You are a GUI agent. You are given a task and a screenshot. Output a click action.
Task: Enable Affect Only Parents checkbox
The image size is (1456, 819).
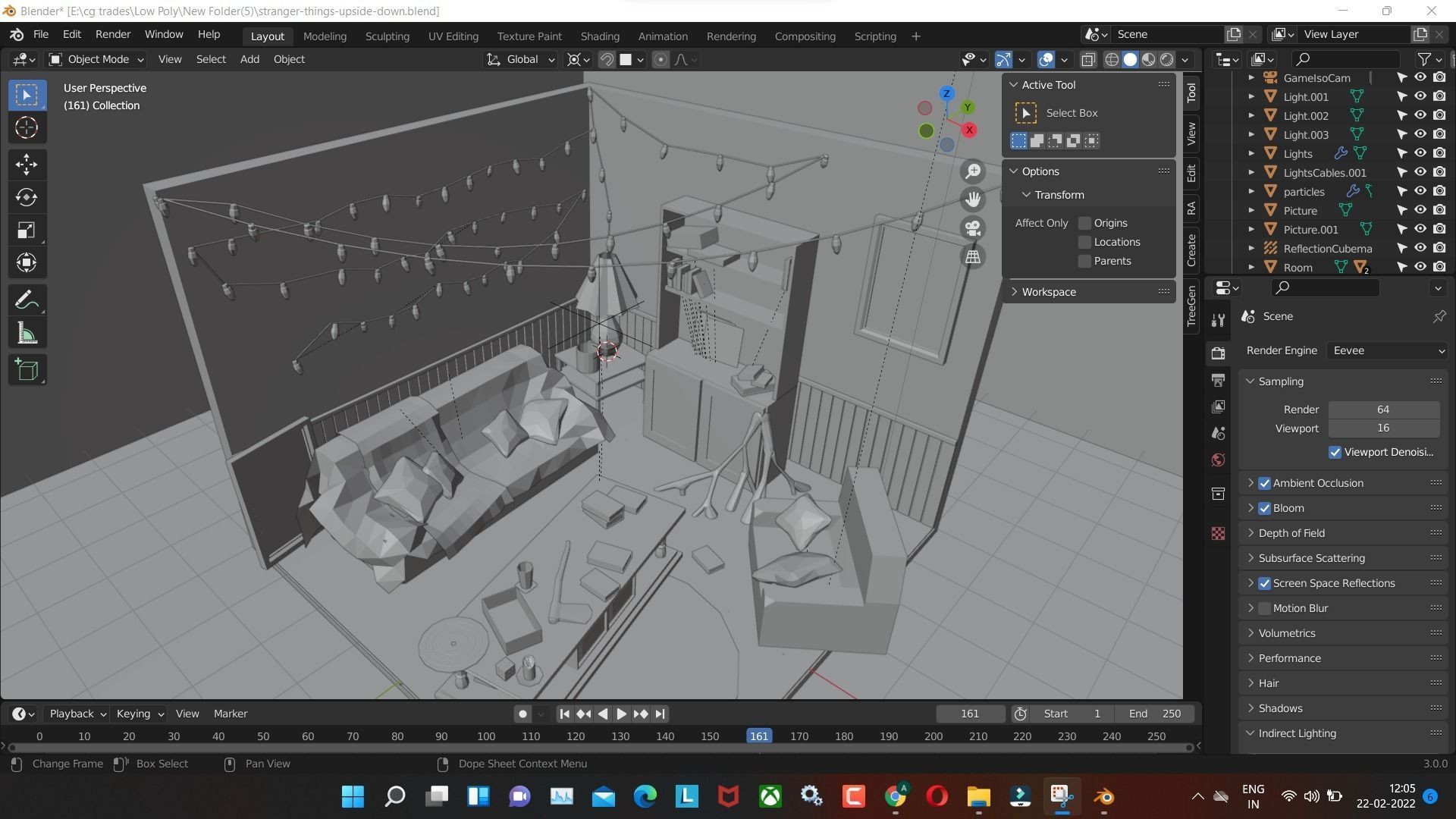tap(1085, 261)
